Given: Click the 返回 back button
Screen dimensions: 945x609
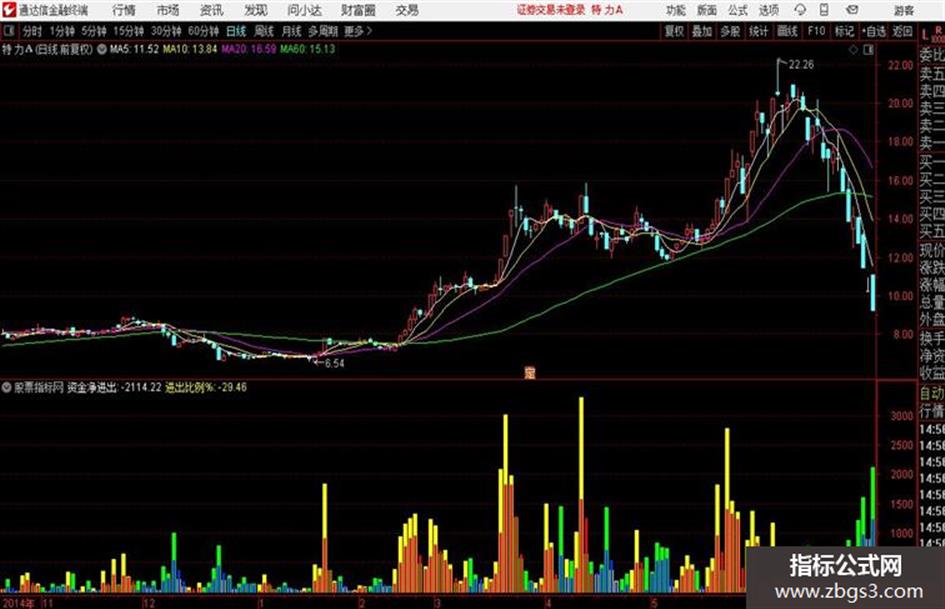Looking at the screenshot, I should point(902,31).
